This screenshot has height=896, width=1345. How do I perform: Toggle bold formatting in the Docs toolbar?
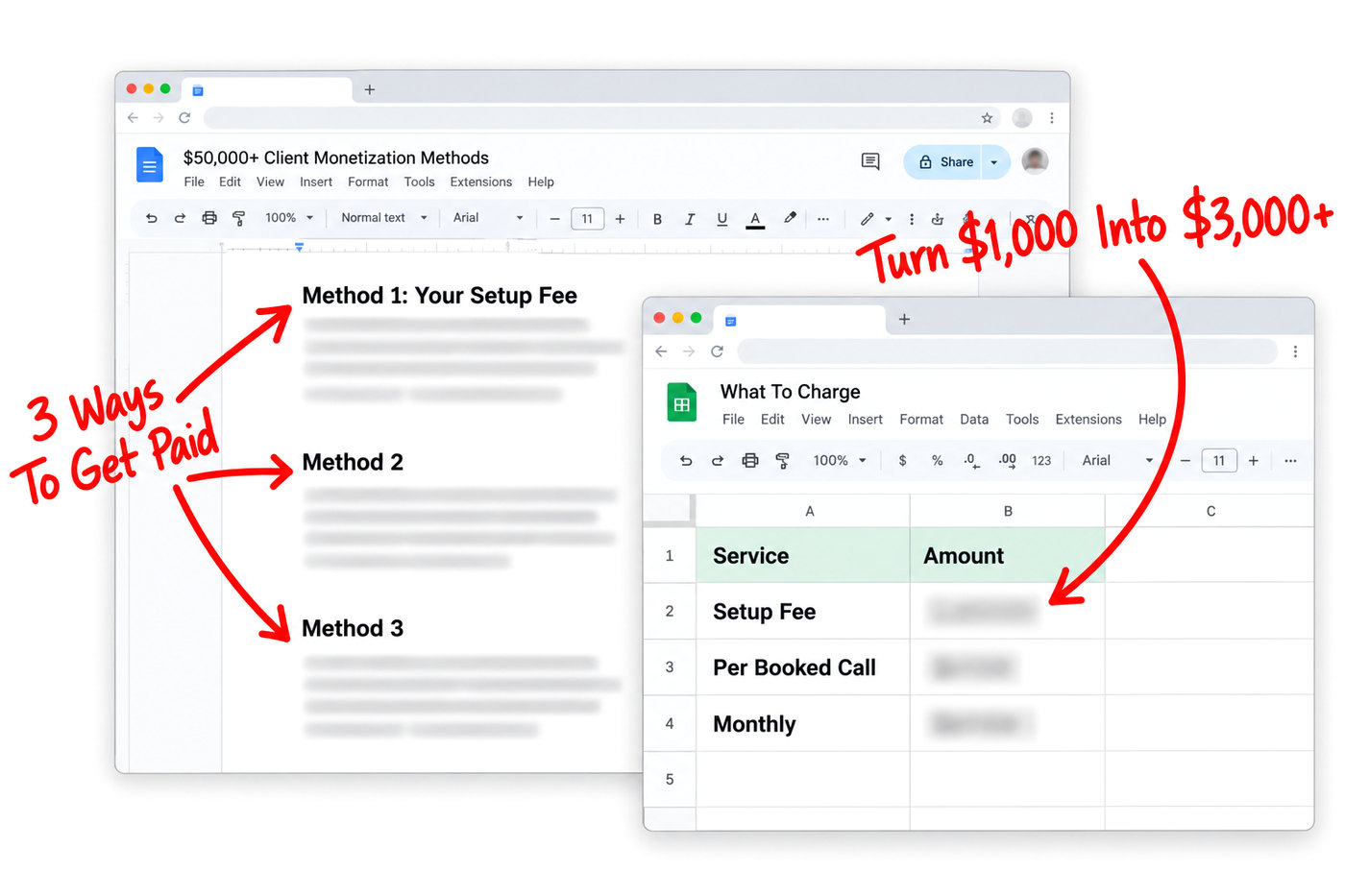point(657,219)
